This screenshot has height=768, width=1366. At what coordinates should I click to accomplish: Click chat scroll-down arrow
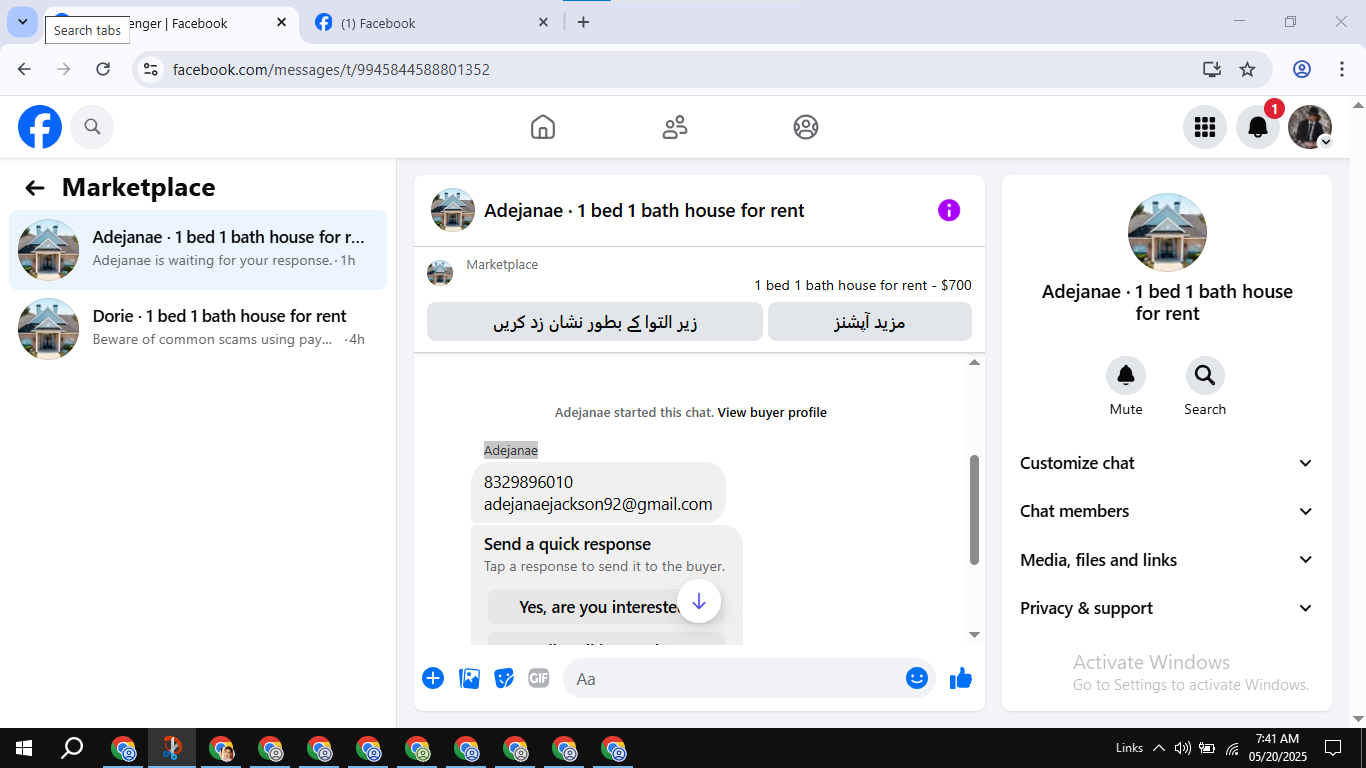click(975, 634)
